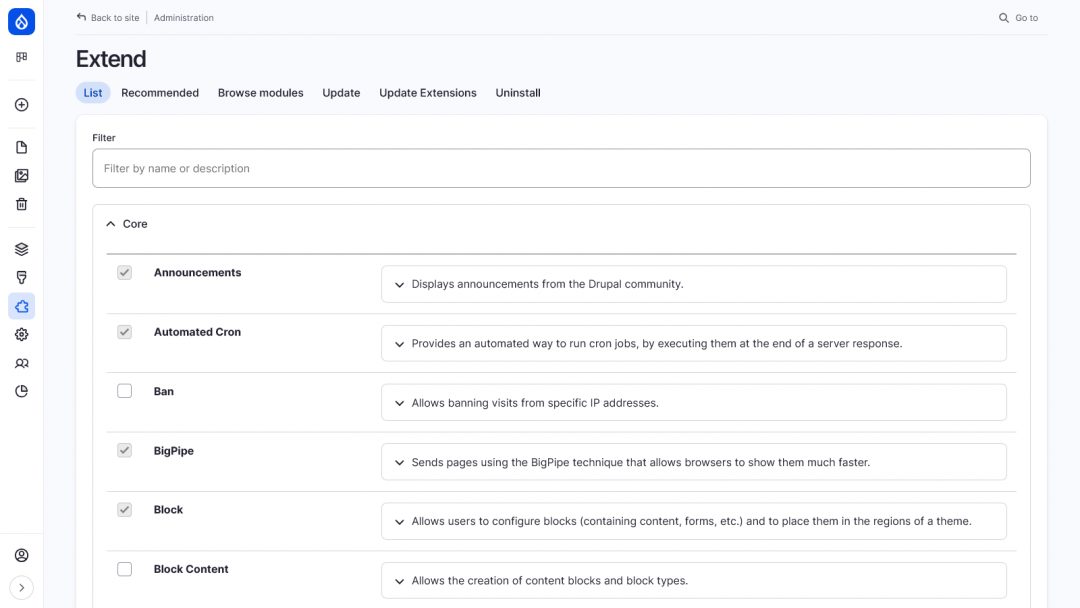
Task: Toggle the Automated Cron module checkbox
Action: point(124,332)
